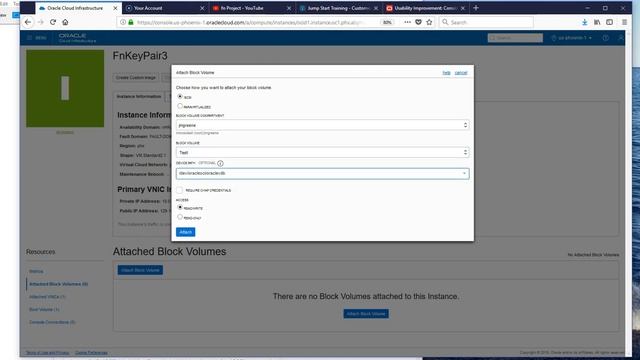
Task: Click the Oracle console search field
Action: (515, 38)
